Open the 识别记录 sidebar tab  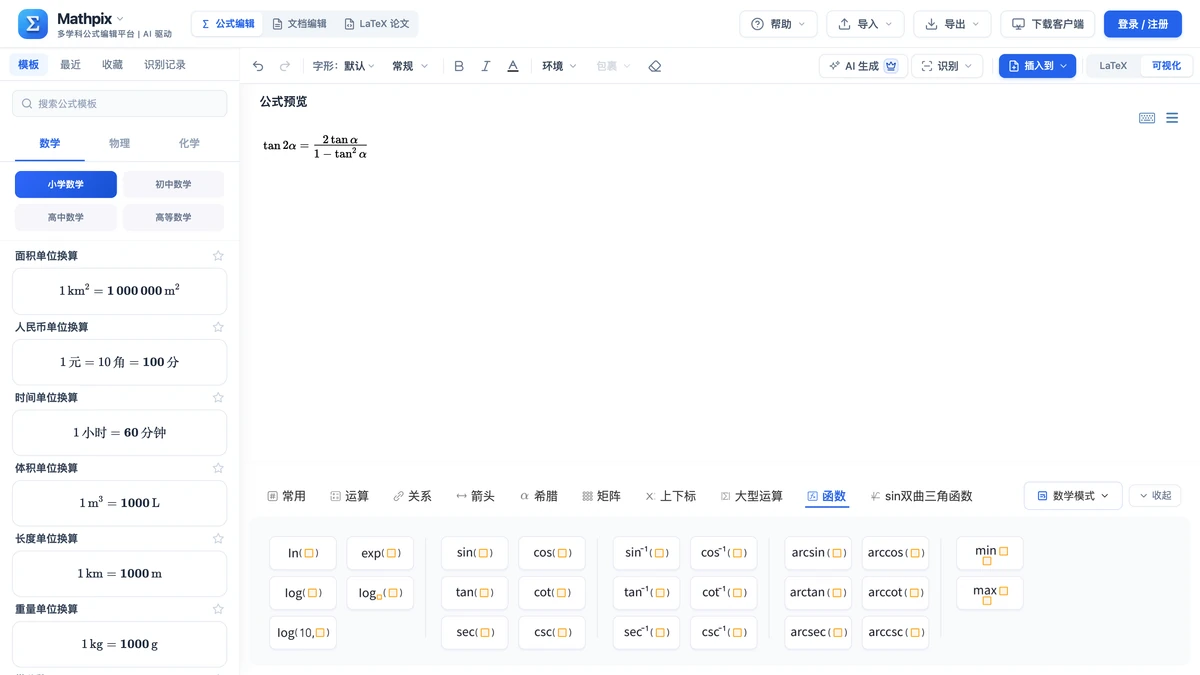[165, 65]
